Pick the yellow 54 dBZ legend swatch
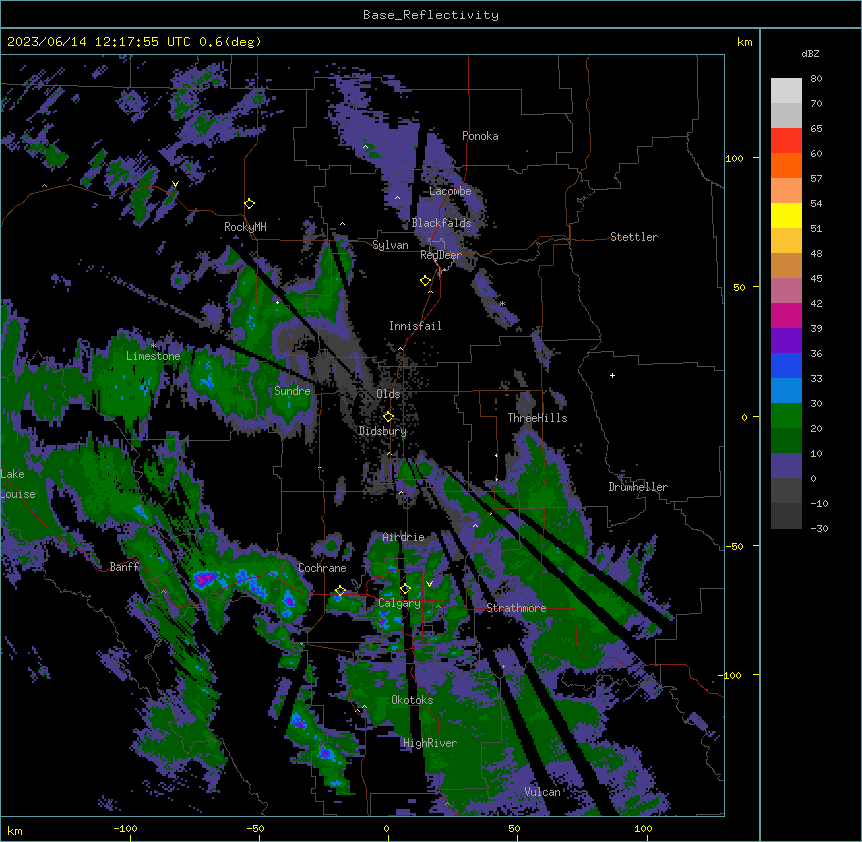Image resolution: width=862 pixels, height=842 pixels. point(786,215)
